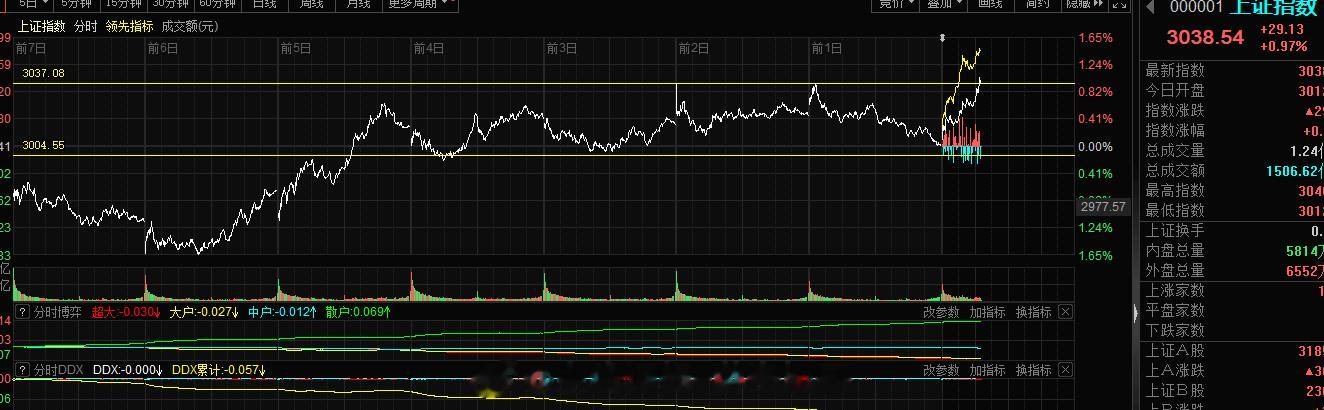The image size is (1324, 410).
Task: Click the DDX:-0.000 value
Action: click(128, 370)
